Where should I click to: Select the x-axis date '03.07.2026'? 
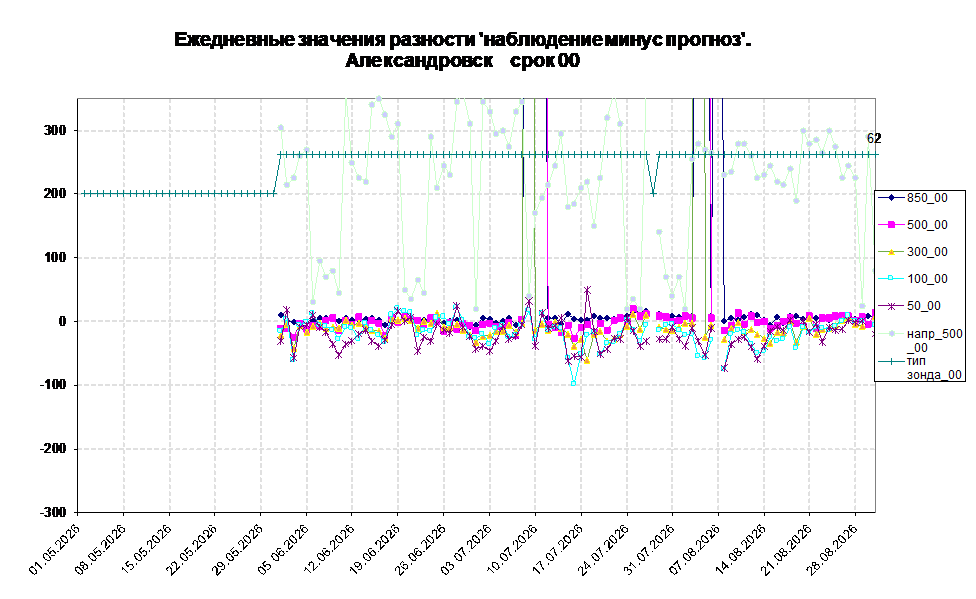467,549
